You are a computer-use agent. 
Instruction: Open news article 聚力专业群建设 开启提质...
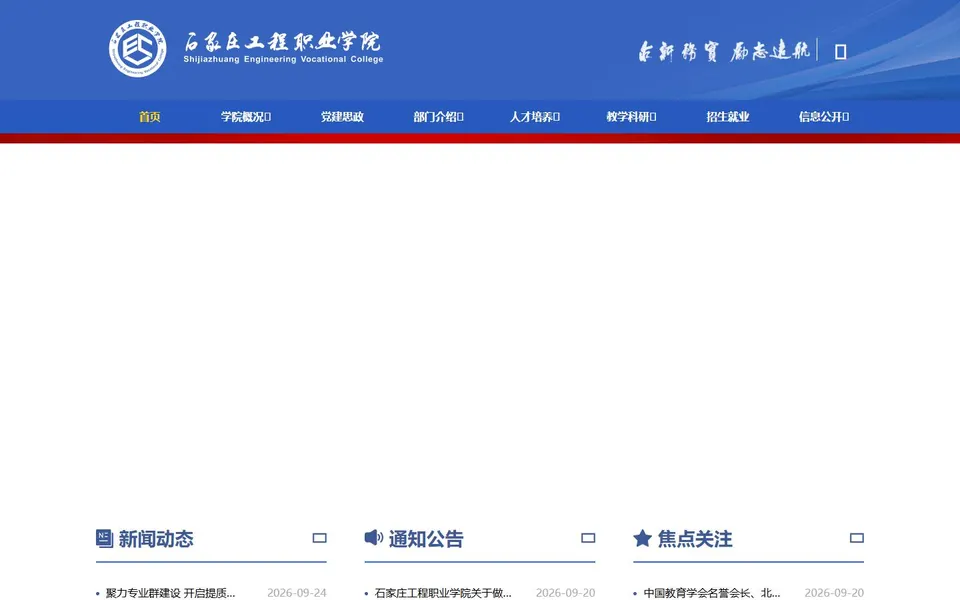(170, 593)
